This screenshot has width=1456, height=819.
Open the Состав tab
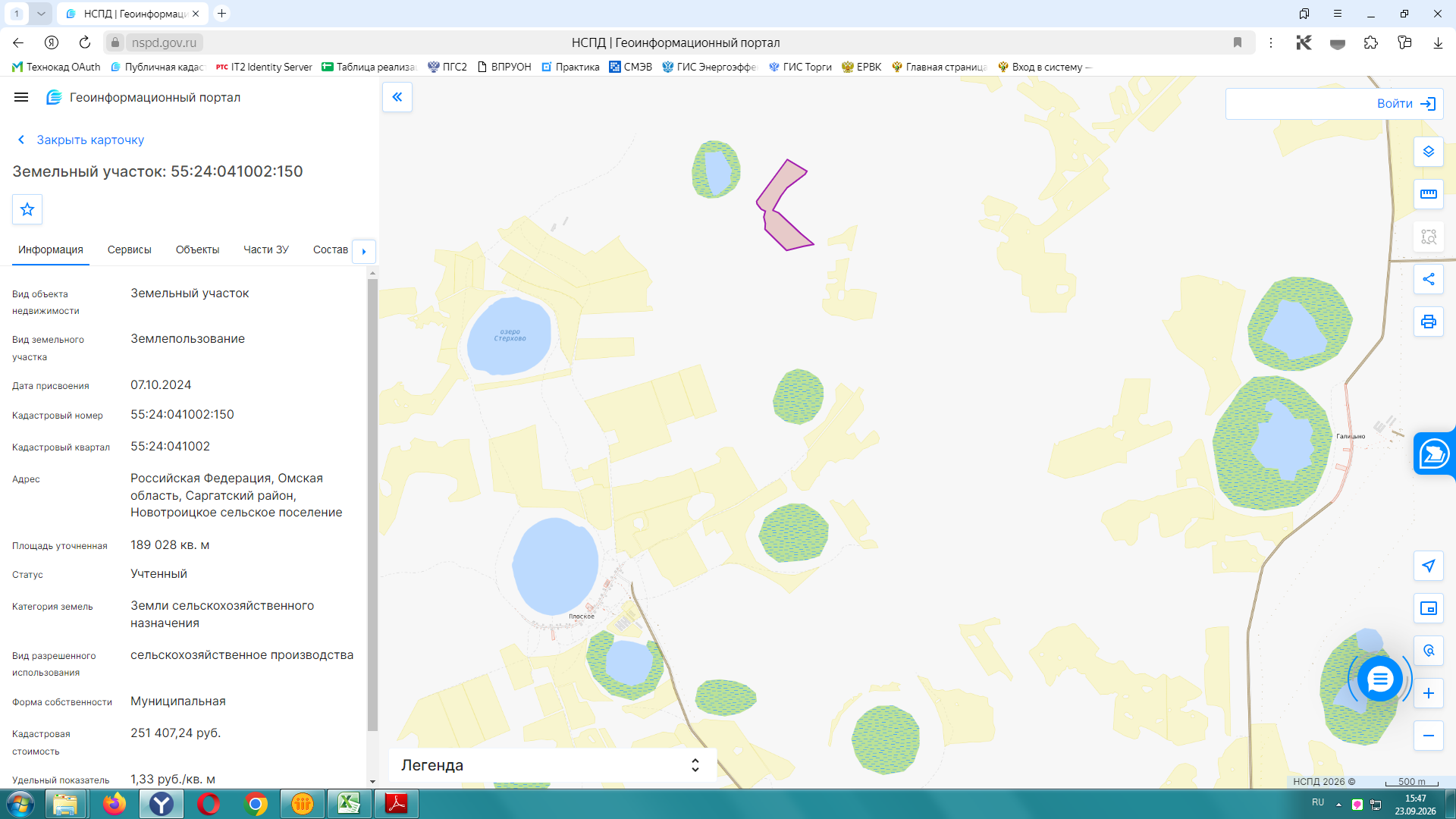point(331,249)
